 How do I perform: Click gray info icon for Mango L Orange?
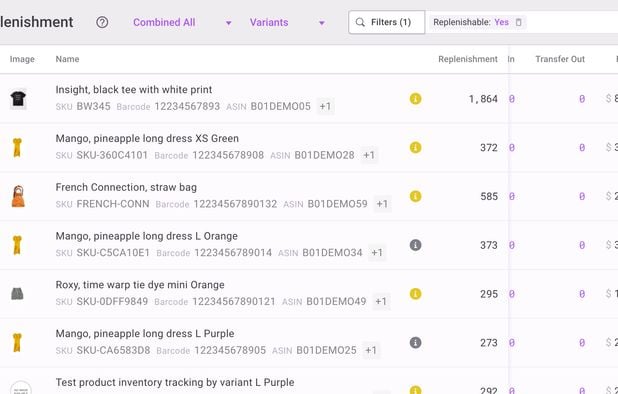point(415,245)
